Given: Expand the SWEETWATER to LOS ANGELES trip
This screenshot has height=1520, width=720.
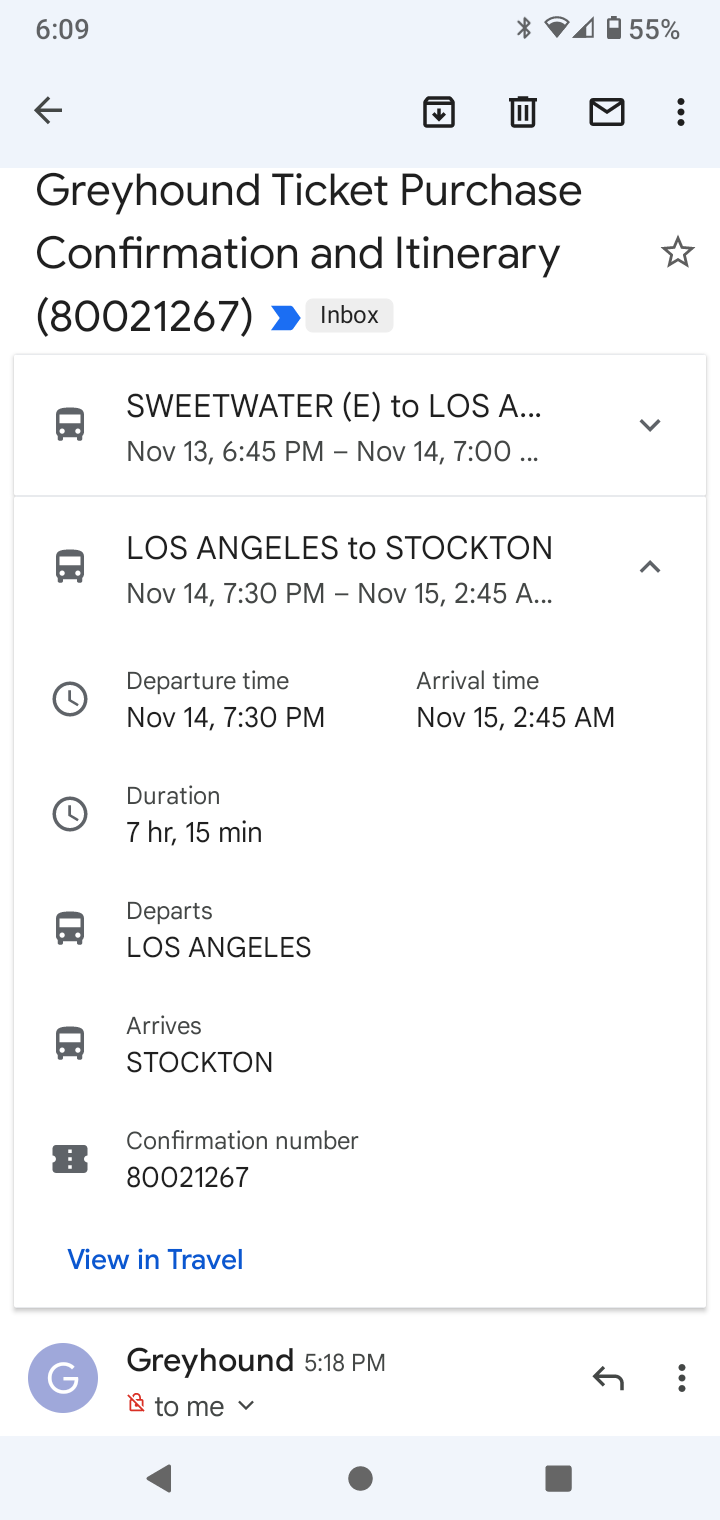Looking at the screenshot, I should (650, 425).
